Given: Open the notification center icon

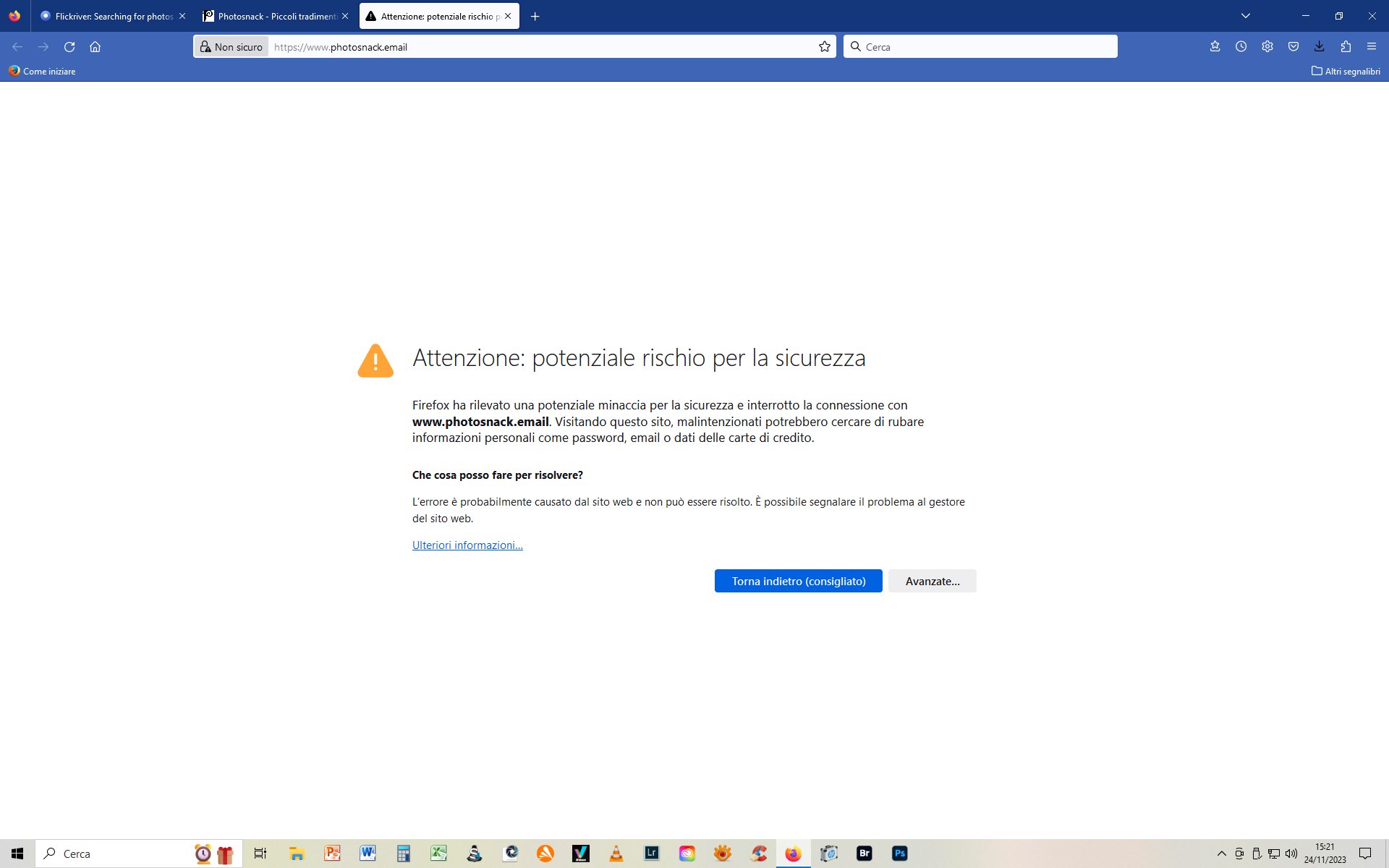Looking at the screenshot, I should 1365,854.
